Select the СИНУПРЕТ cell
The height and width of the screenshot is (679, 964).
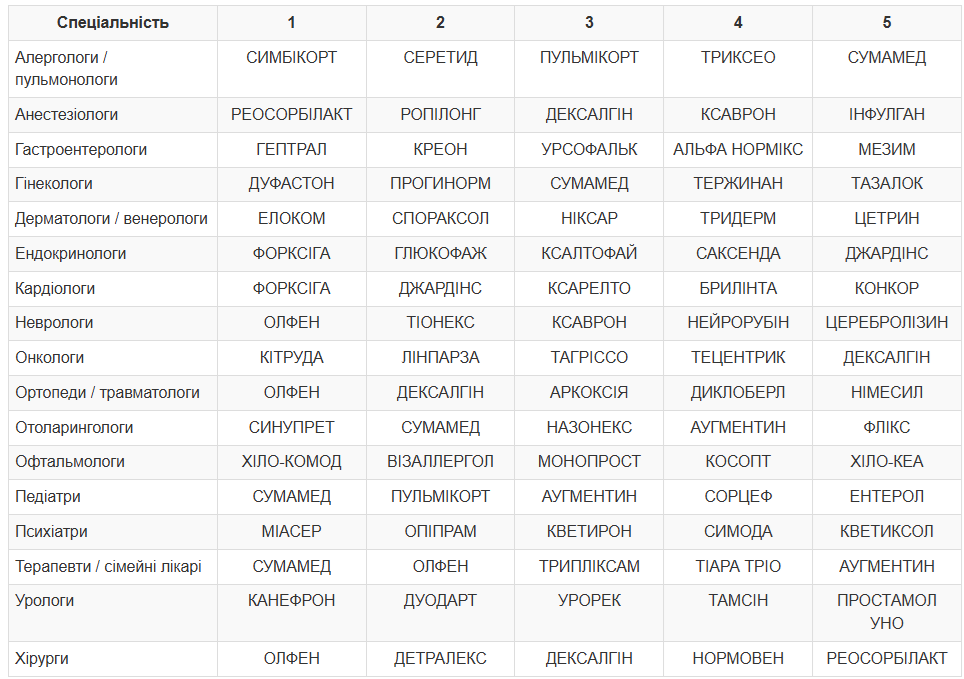click(291, 427)
